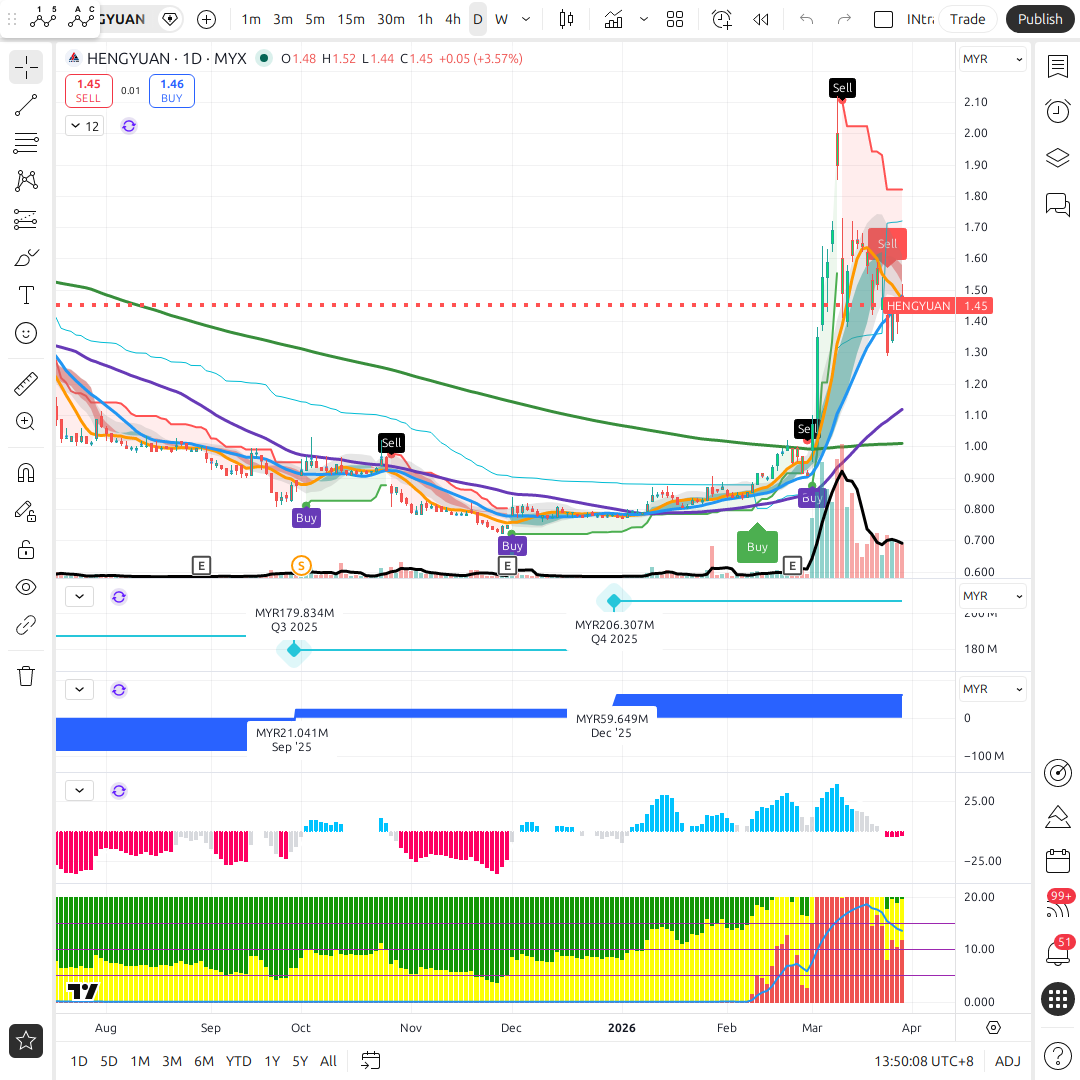Switch range to YTD

(238, 1061)
